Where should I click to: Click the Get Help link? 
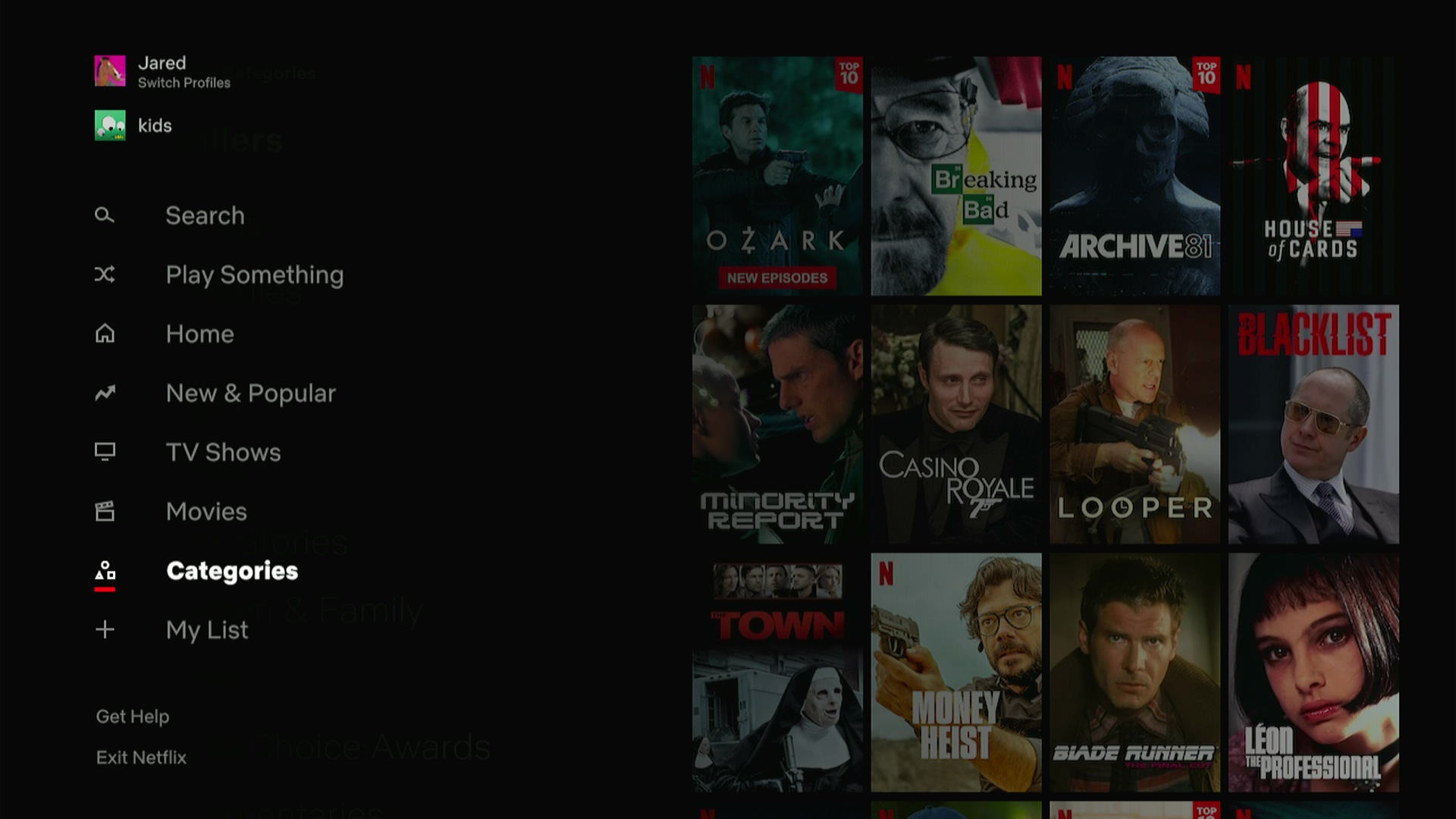tap(132, 716)
